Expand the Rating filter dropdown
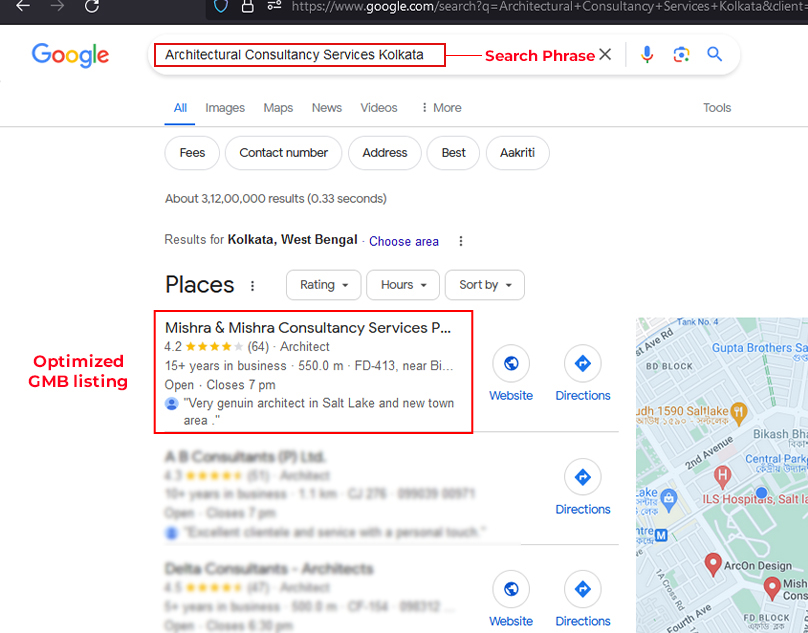 click(x=323, y=285)
